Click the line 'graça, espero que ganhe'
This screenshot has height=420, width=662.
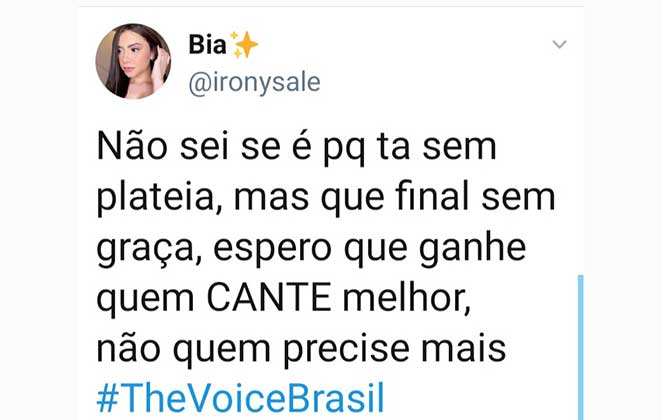310,248
